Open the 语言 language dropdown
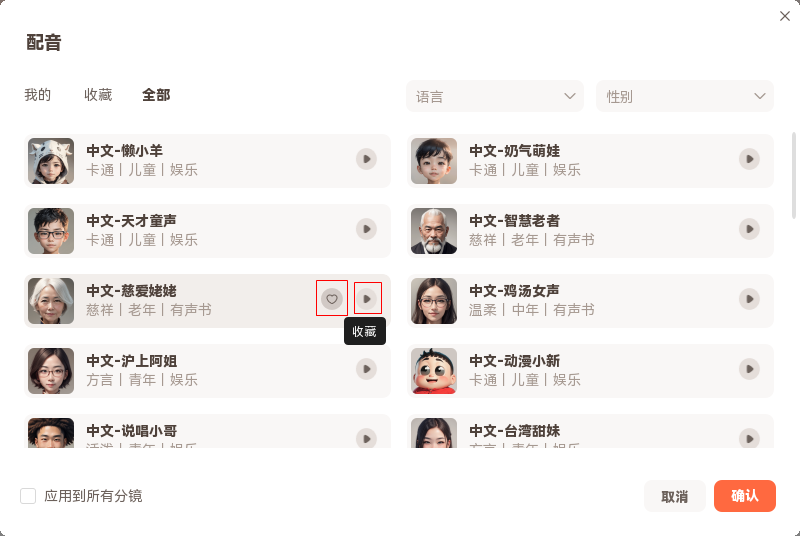The image size is (800, 536). click(x=495, y=97)
